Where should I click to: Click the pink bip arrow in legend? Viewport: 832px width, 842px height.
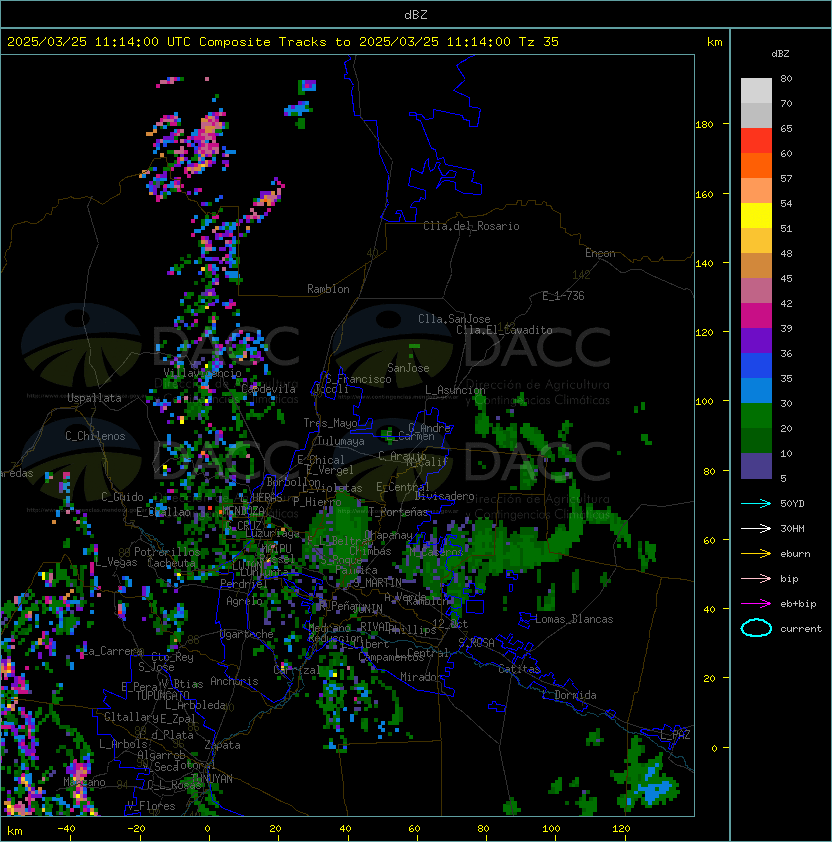pos(756,578)
